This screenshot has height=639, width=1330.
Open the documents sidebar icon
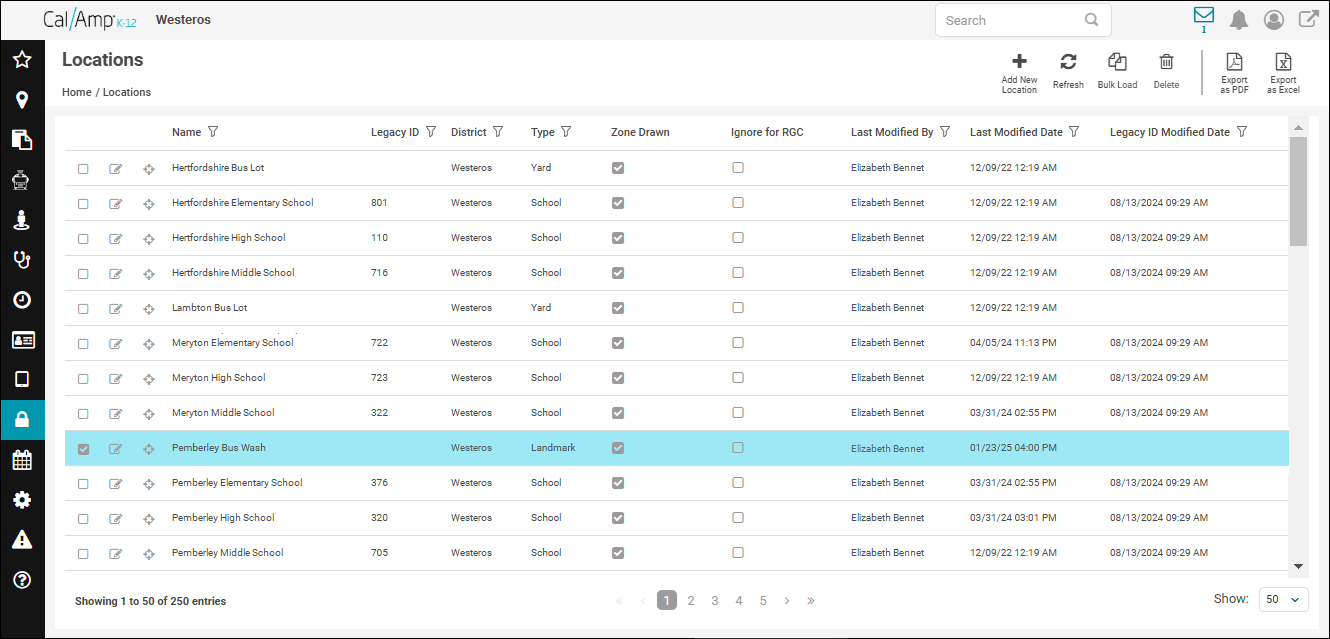(22, 140)
